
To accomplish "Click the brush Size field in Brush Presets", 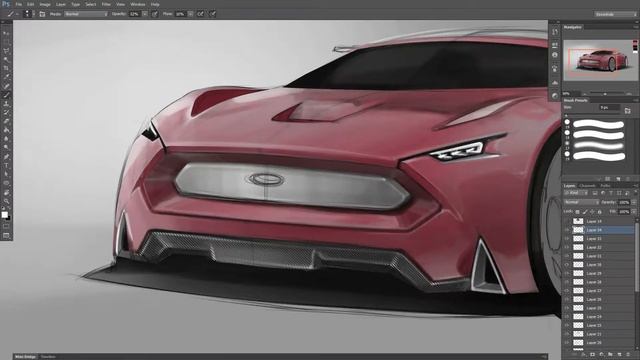I will [609, 108].
